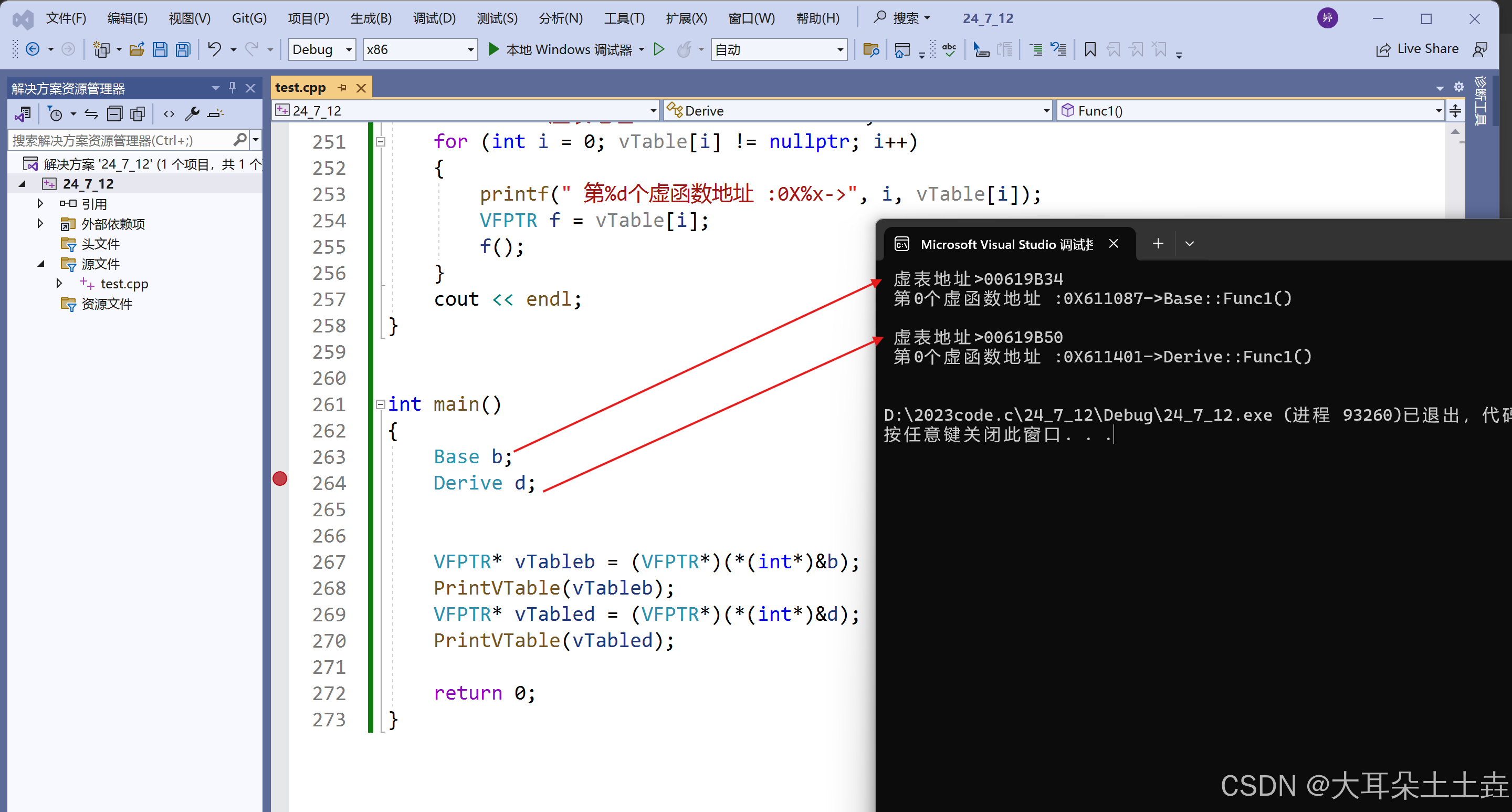Screen dimensions: 1512x812
Task: Collapse the main() function code fold
Action: tap(380, 404)
